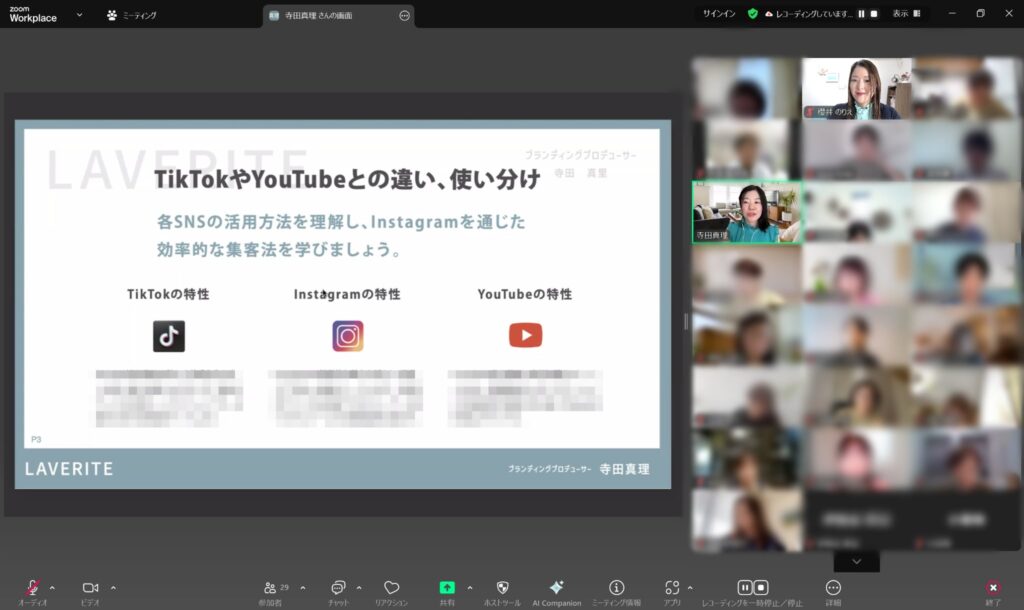Click the 寺田真理 name in slide footer

624,469
